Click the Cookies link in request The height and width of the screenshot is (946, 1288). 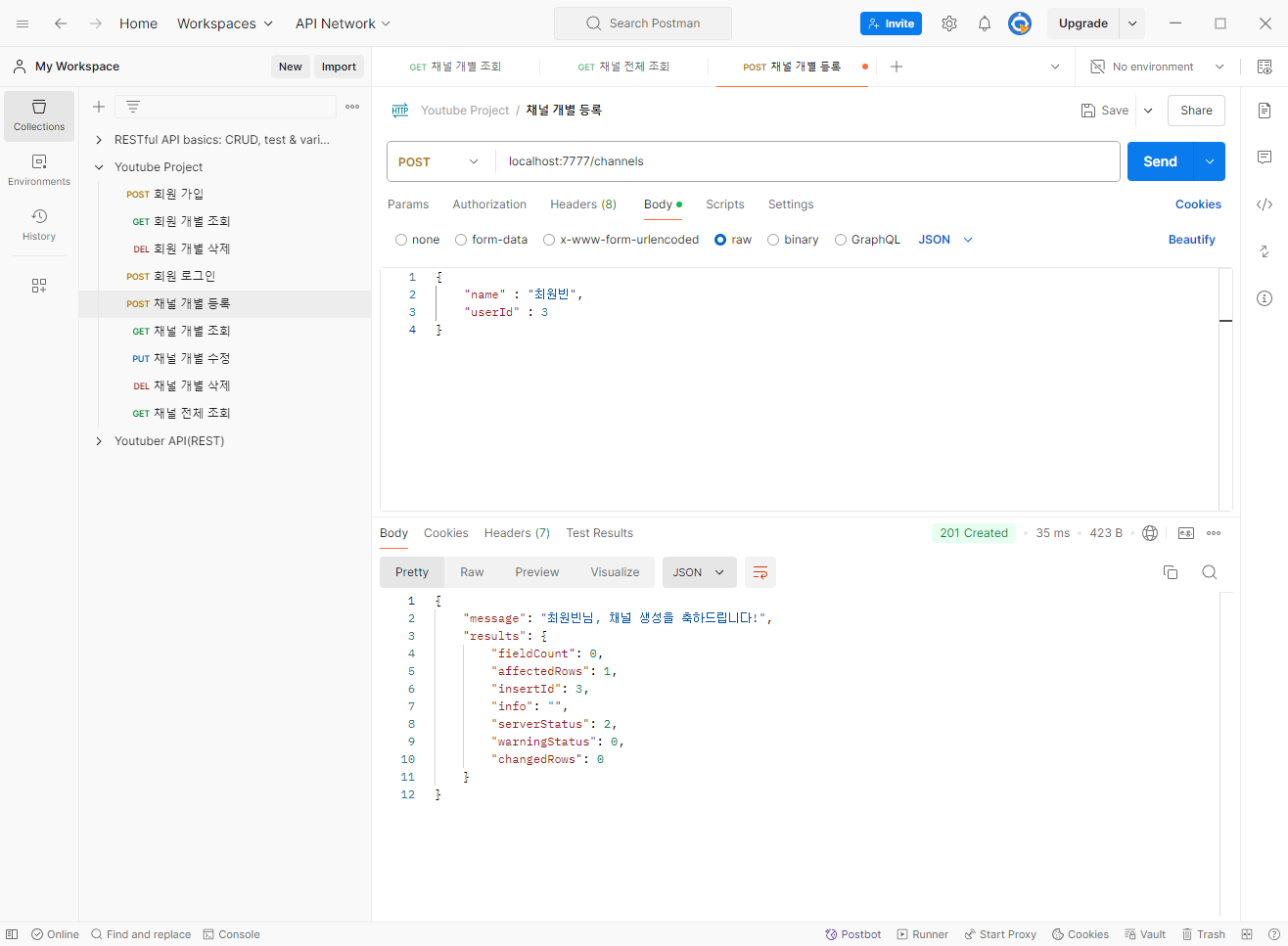click(1198, 204)
